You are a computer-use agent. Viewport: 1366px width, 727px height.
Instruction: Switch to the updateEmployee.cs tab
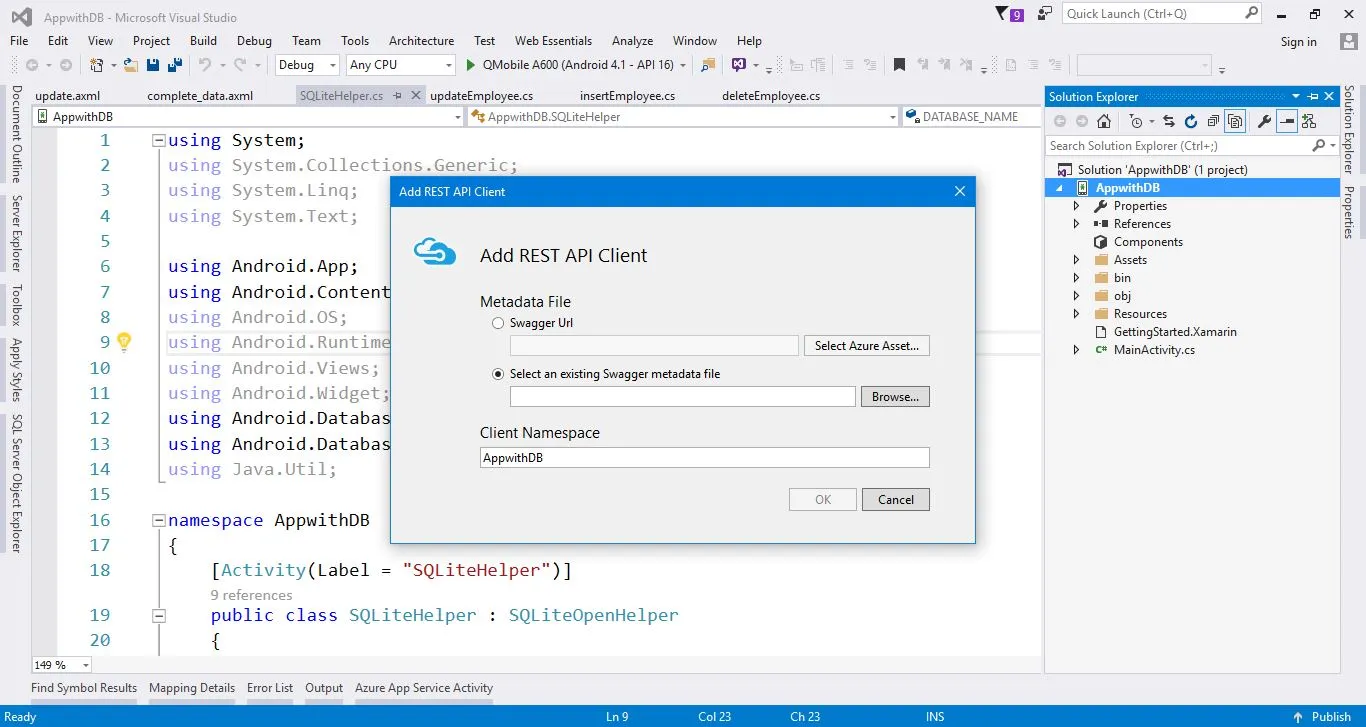click(x=481, y=96)
